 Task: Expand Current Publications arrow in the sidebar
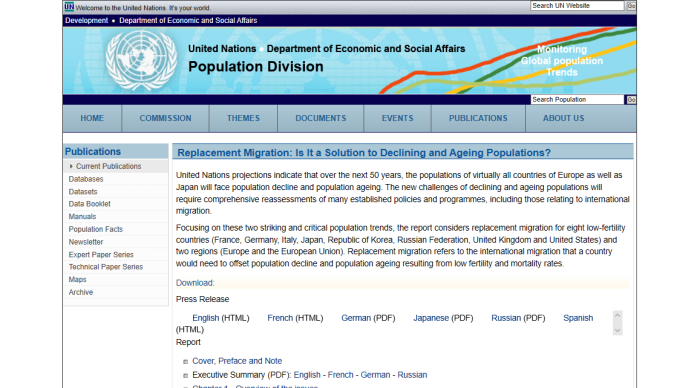(71, 166)
